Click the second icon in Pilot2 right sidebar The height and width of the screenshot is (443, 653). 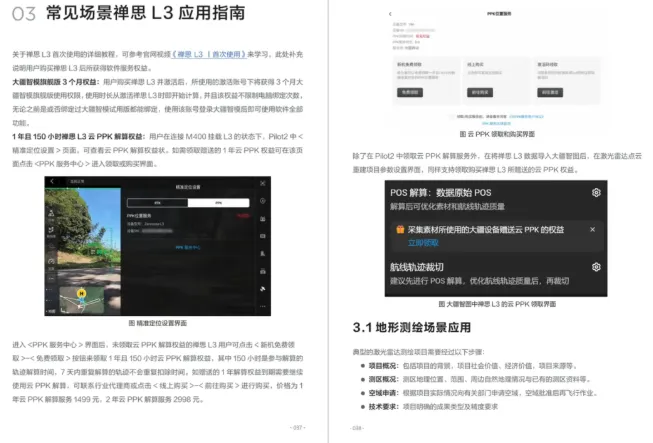pyautogui.click(x=263, y=219)
